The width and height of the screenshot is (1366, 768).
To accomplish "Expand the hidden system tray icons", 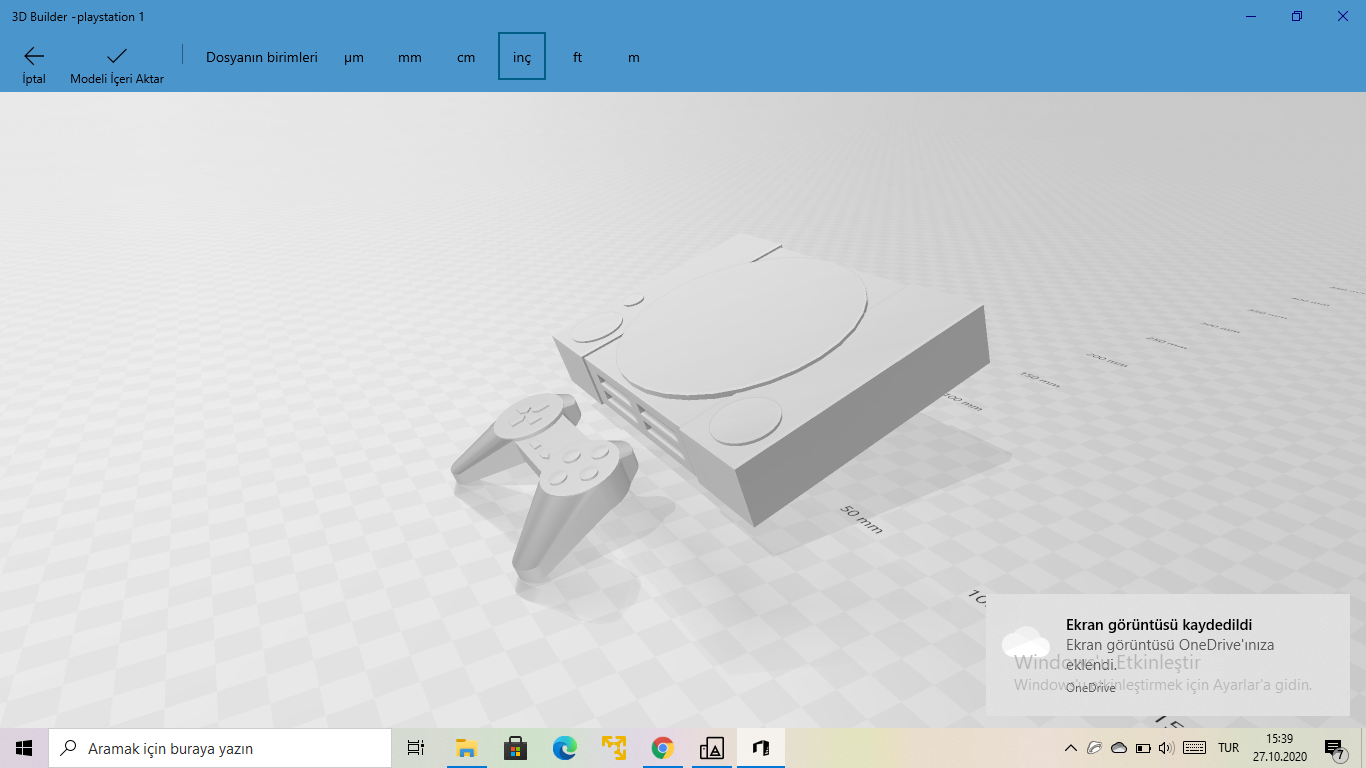I will tap(1069, 747).
